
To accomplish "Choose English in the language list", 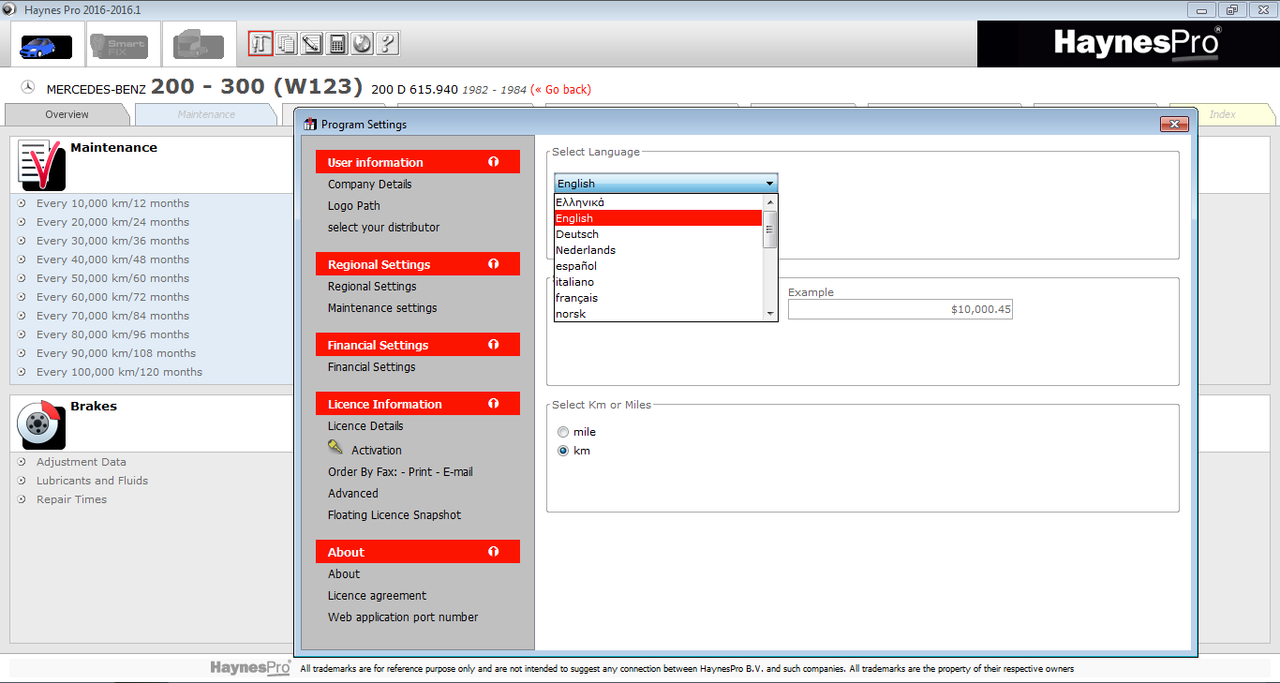I will [658, 218].
